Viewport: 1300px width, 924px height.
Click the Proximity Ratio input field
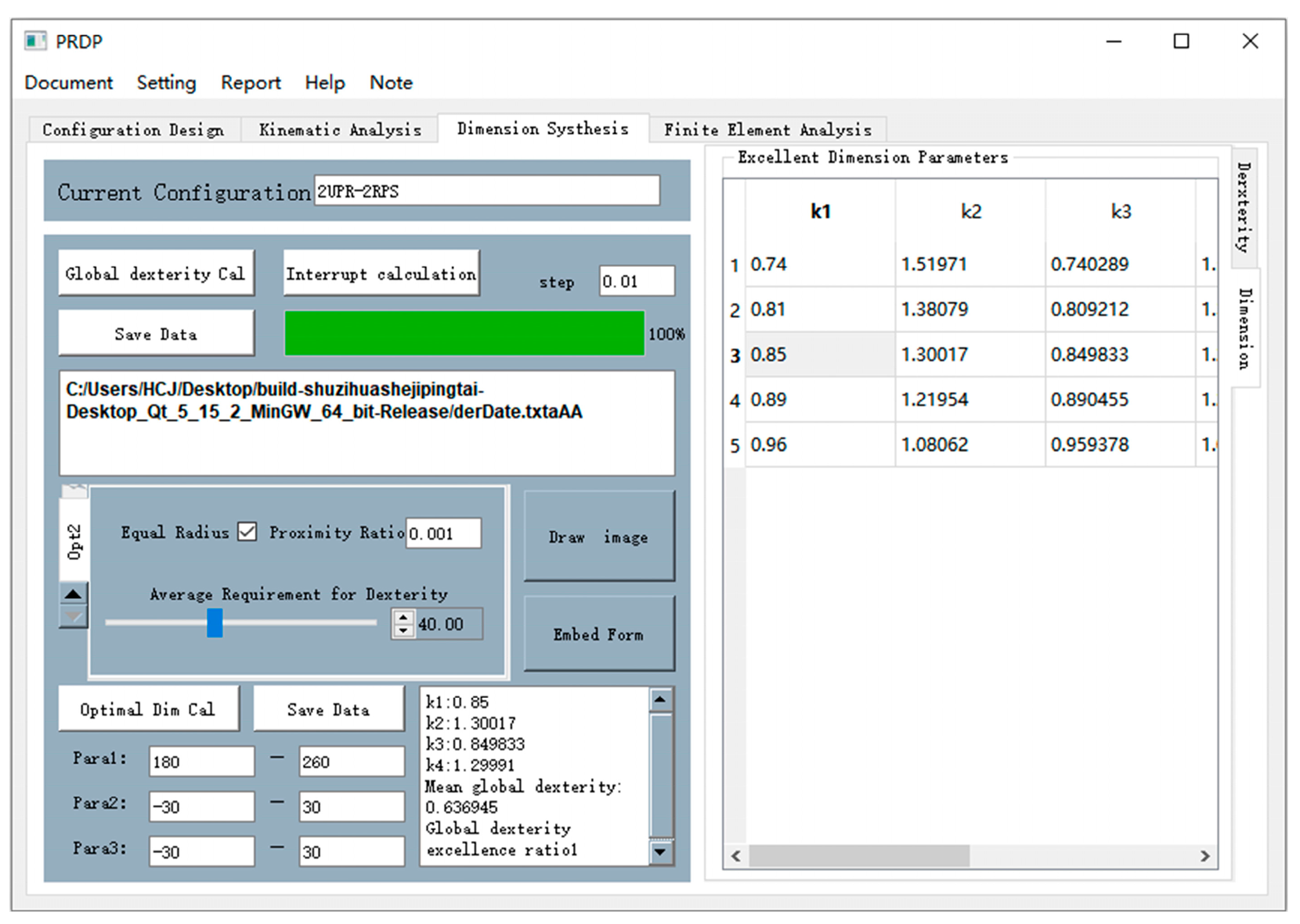(443, 534)
